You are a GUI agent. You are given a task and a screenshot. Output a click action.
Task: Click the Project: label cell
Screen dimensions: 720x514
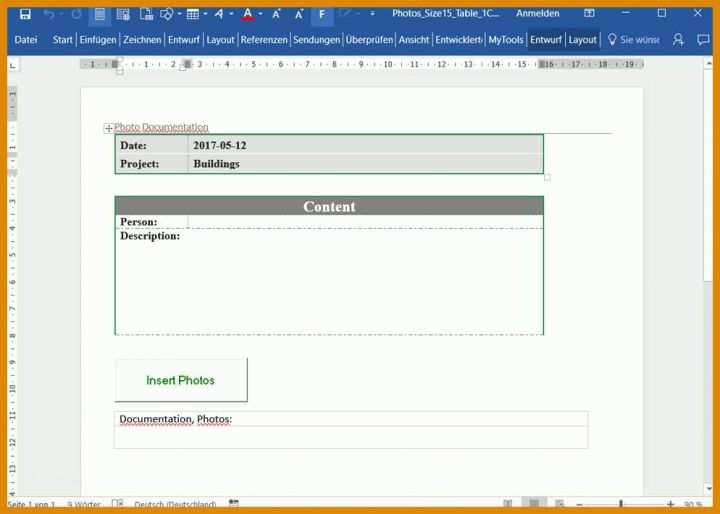[x=152, y=164]
